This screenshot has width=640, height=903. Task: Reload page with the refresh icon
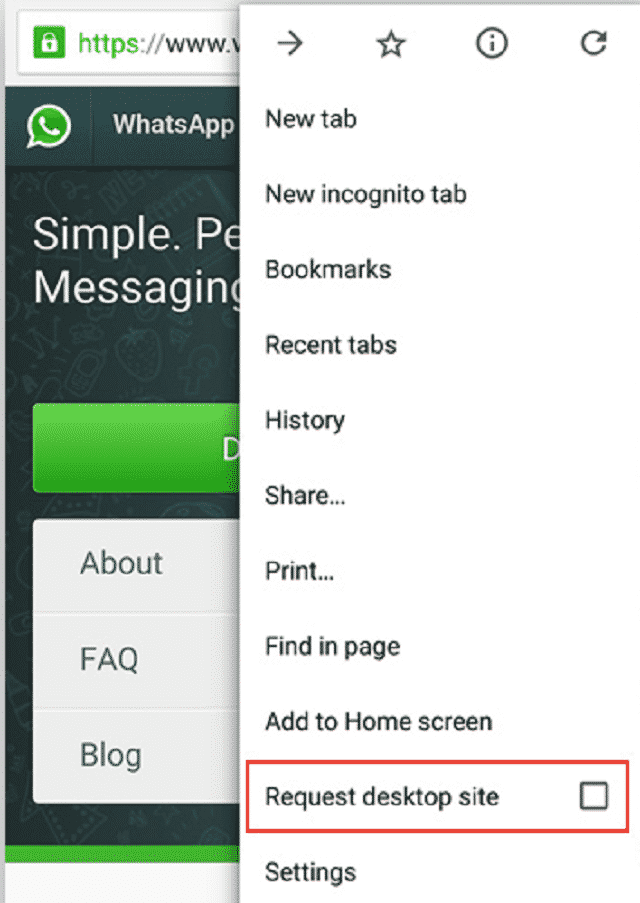pos(593,43)
